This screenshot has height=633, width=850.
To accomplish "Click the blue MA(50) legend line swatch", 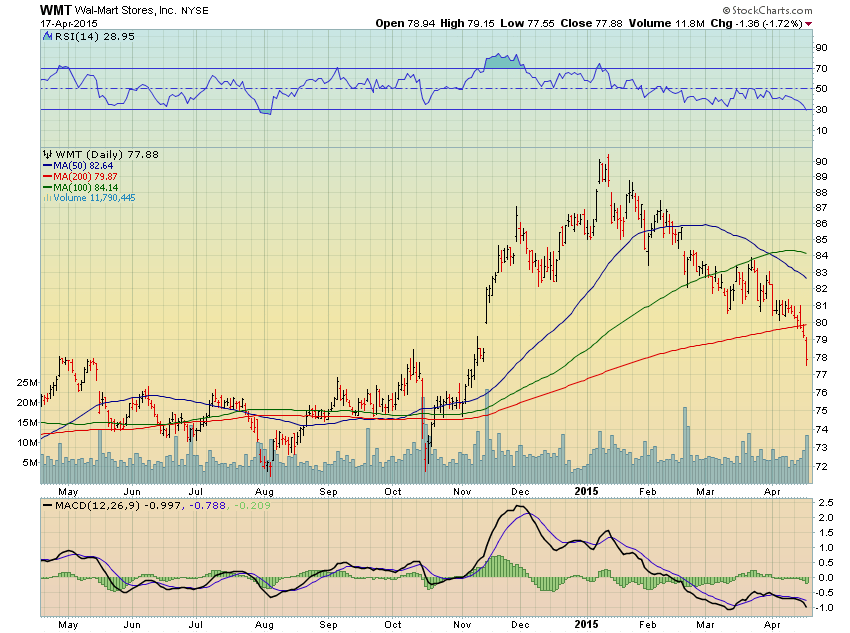I will [x=48, y=166].
